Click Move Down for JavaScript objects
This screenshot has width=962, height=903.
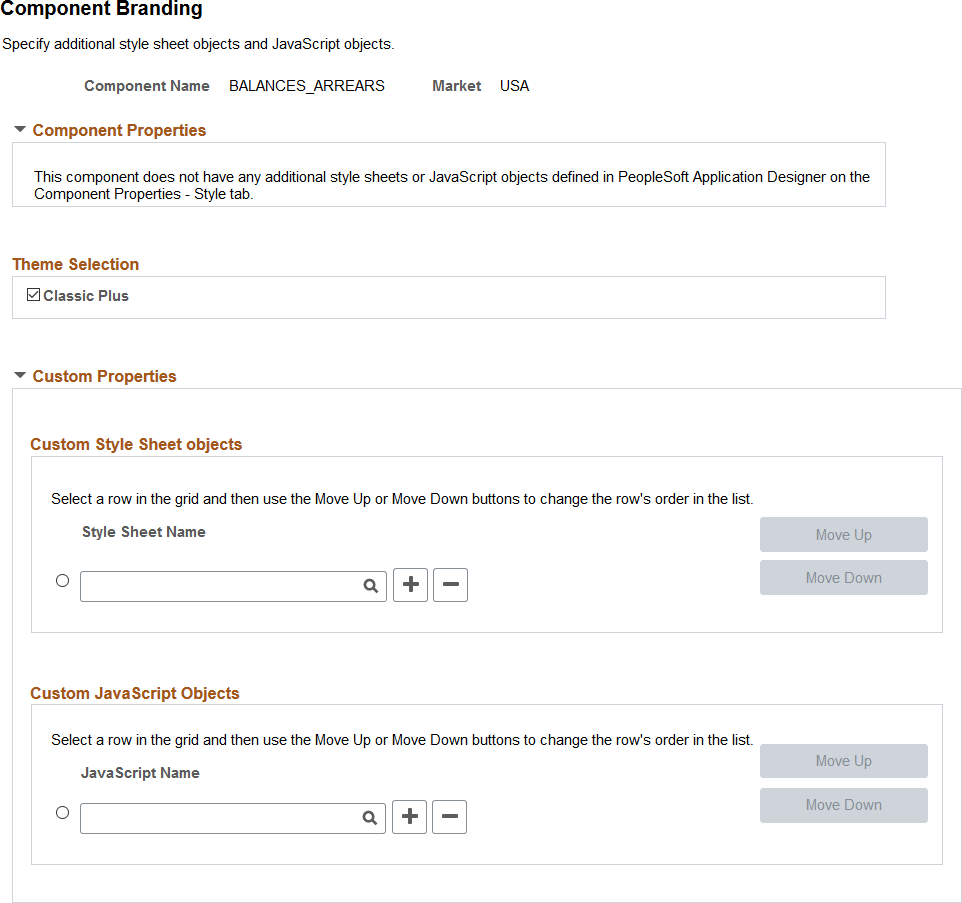pos(844,805)
